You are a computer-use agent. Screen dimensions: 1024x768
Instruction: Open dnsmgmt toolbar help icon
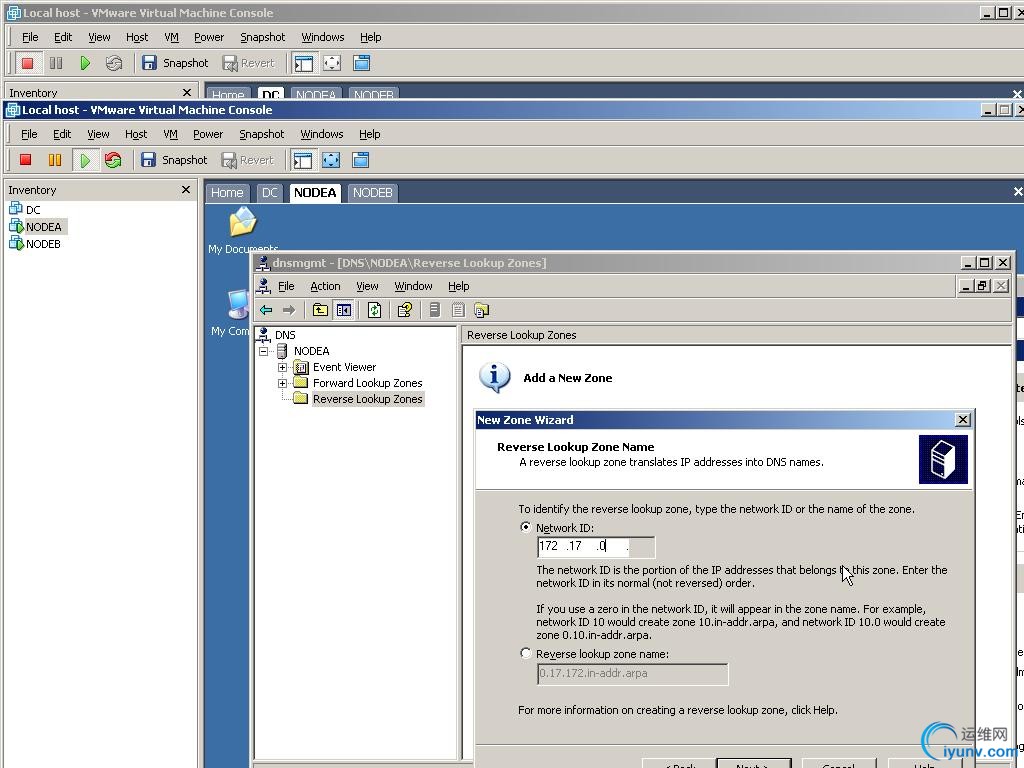click(x=405, y=310)
